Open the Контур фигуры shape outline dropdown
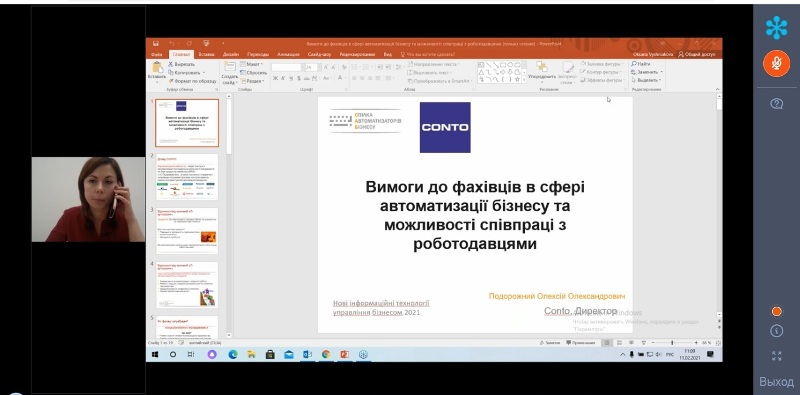The image size is (800, 395). point(601,72)
